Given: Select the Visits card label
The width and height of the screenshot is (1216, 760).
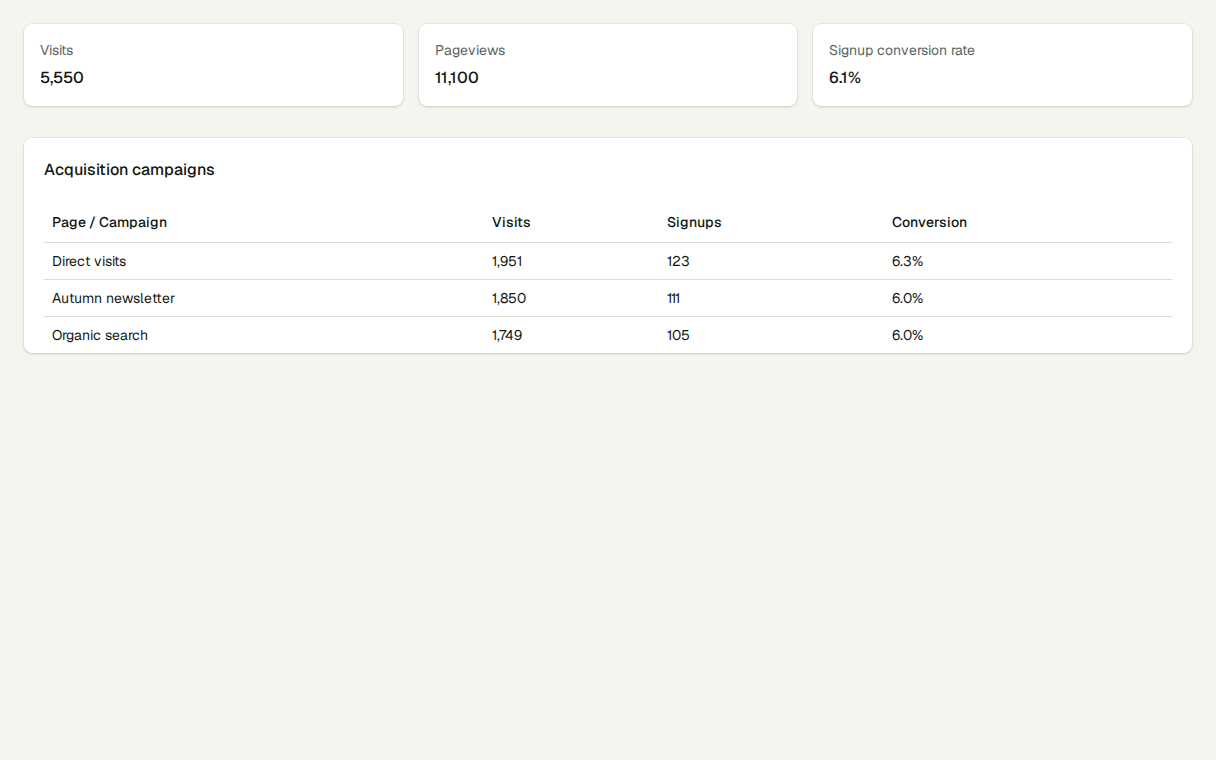Looking at the screenshot, I should 57,50.
